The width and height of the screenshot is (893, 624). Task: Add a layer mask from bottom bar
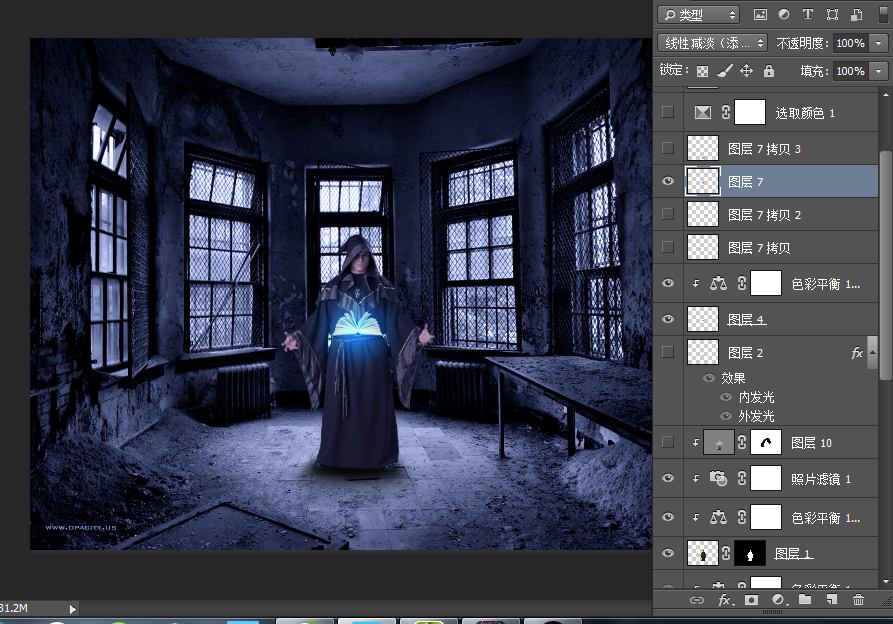pyautogui.click(x=751, y=600)
